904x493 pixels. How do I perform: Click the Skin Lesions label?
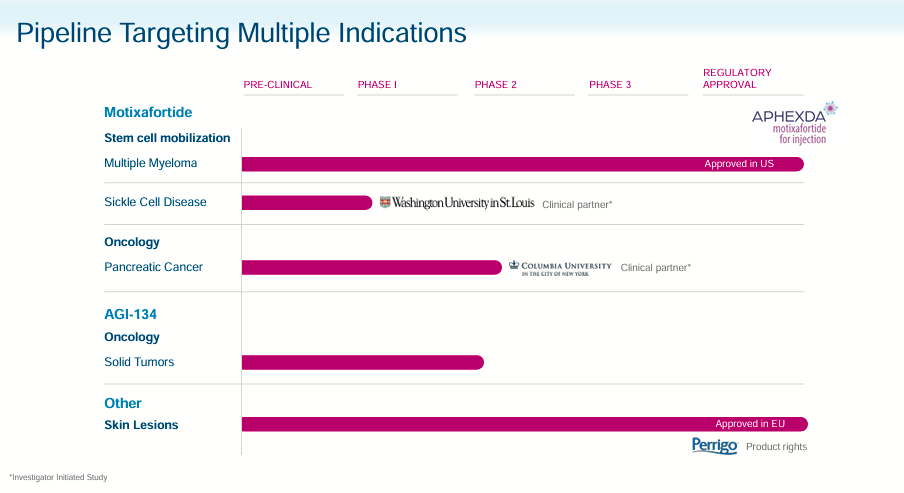pyautogui.click(x=141, y=425)
